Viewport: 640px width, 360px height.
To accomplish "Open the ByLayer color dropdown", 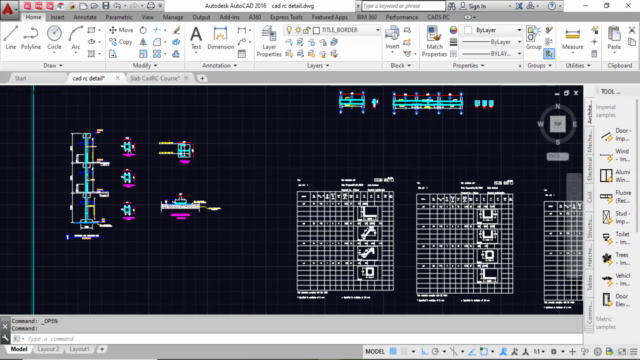I will tap(519, 30).
